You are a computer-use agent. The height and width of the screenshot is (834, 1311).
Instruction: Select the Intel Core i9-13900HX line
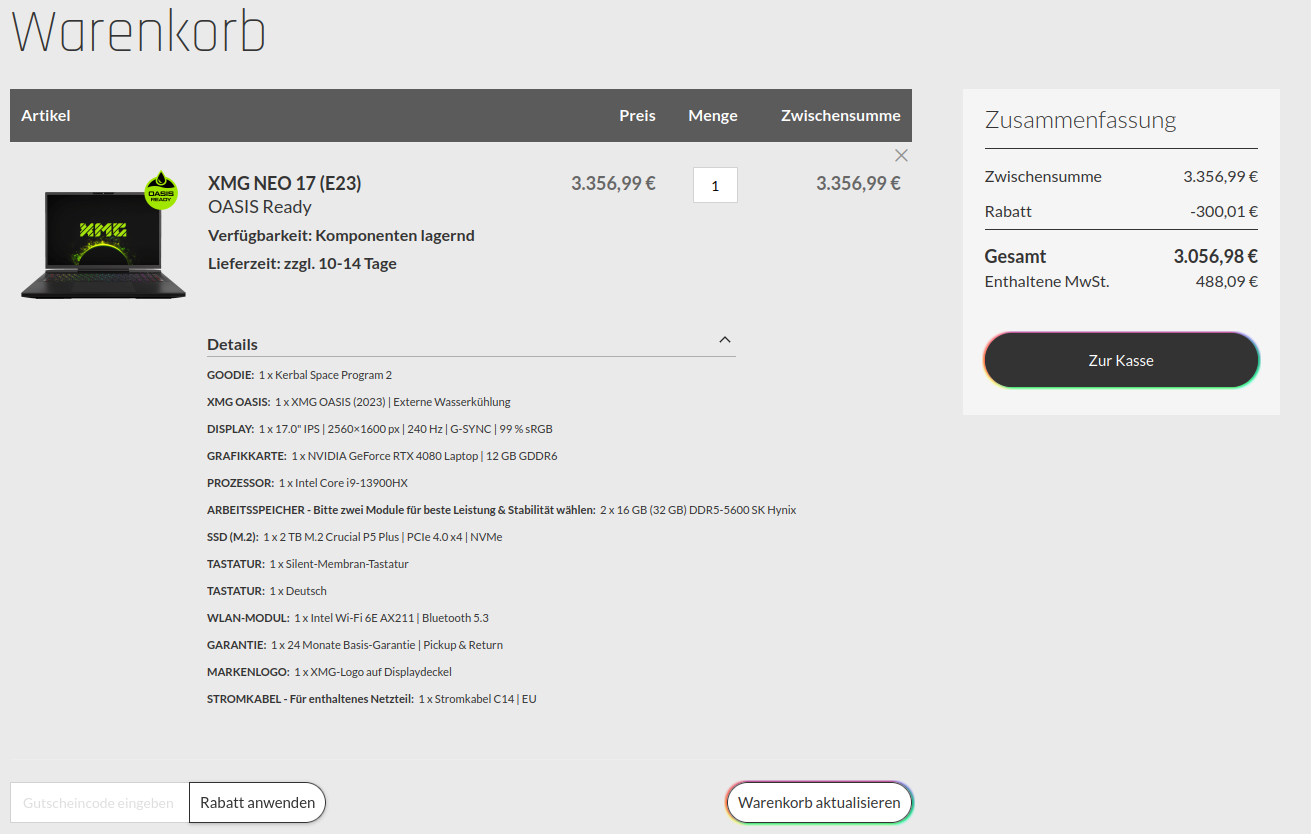(307, 483)
